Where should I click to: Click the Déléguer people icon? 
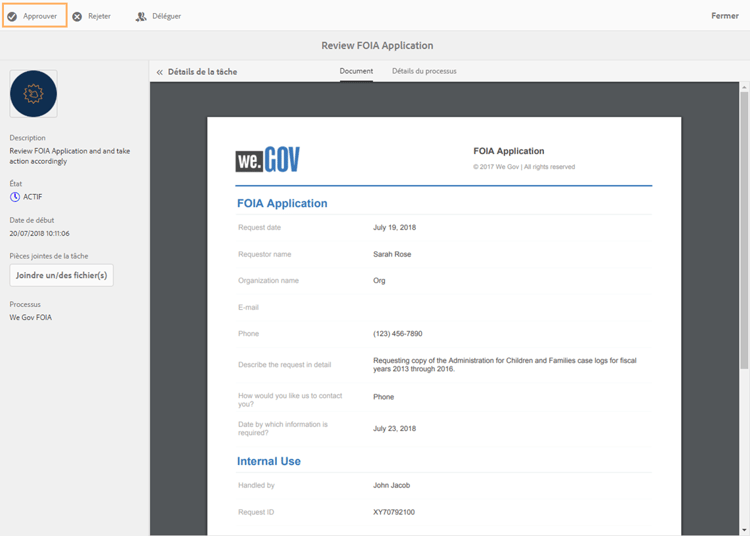click(x=141, y=16)
